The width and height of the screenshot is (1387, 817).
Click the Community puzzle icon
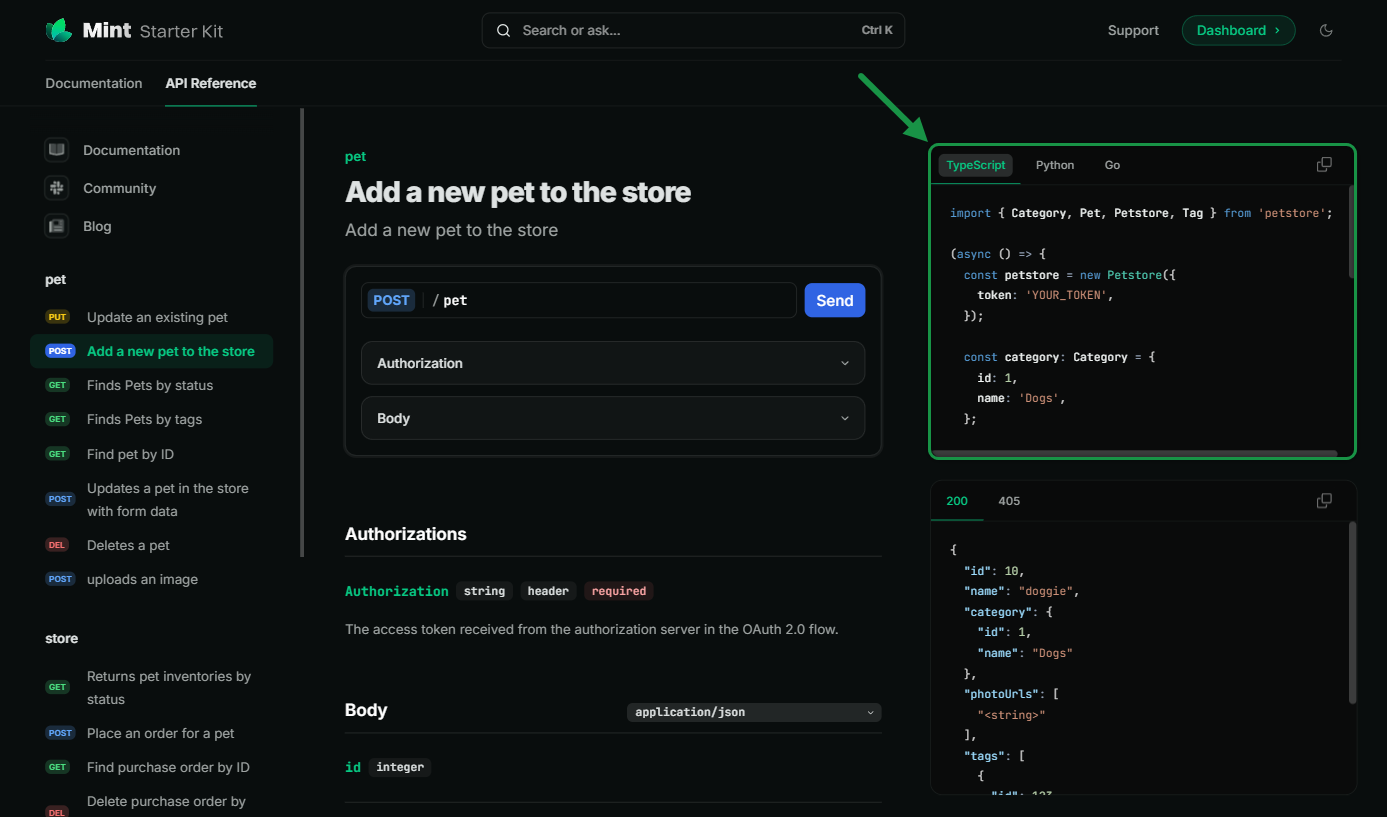(56, 187)
